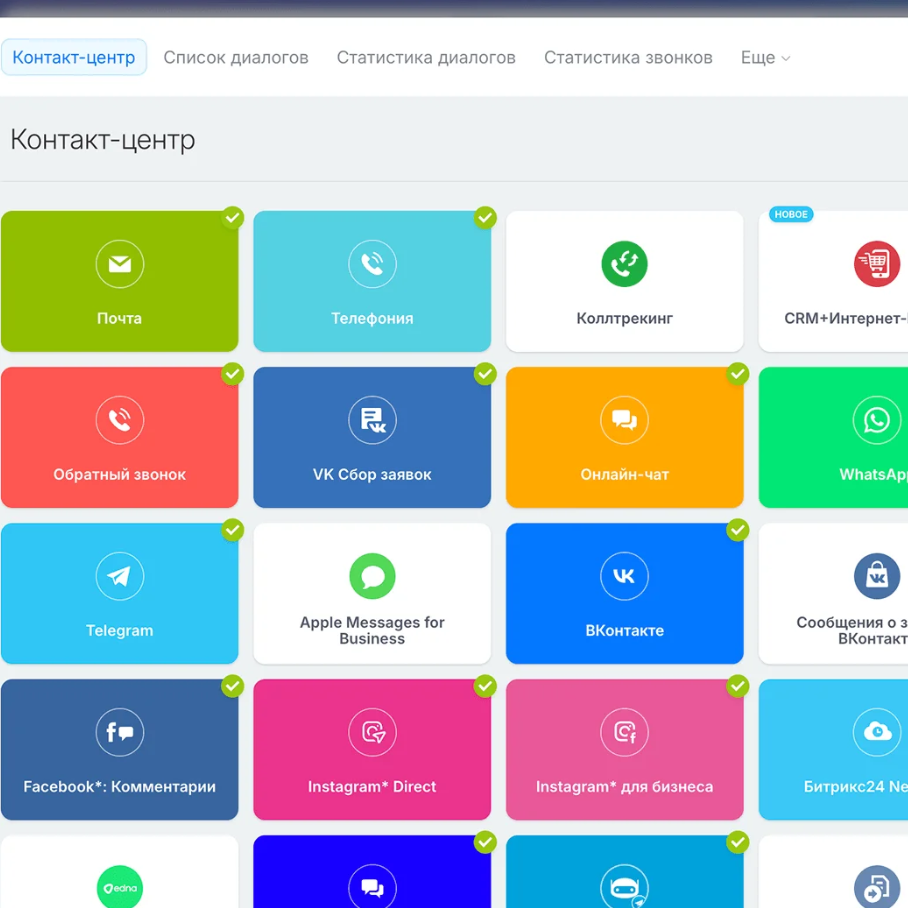The height and width of the screenshot is (908, 908).
Task: Open the Телефония phone icon
Action: point(372,264)
